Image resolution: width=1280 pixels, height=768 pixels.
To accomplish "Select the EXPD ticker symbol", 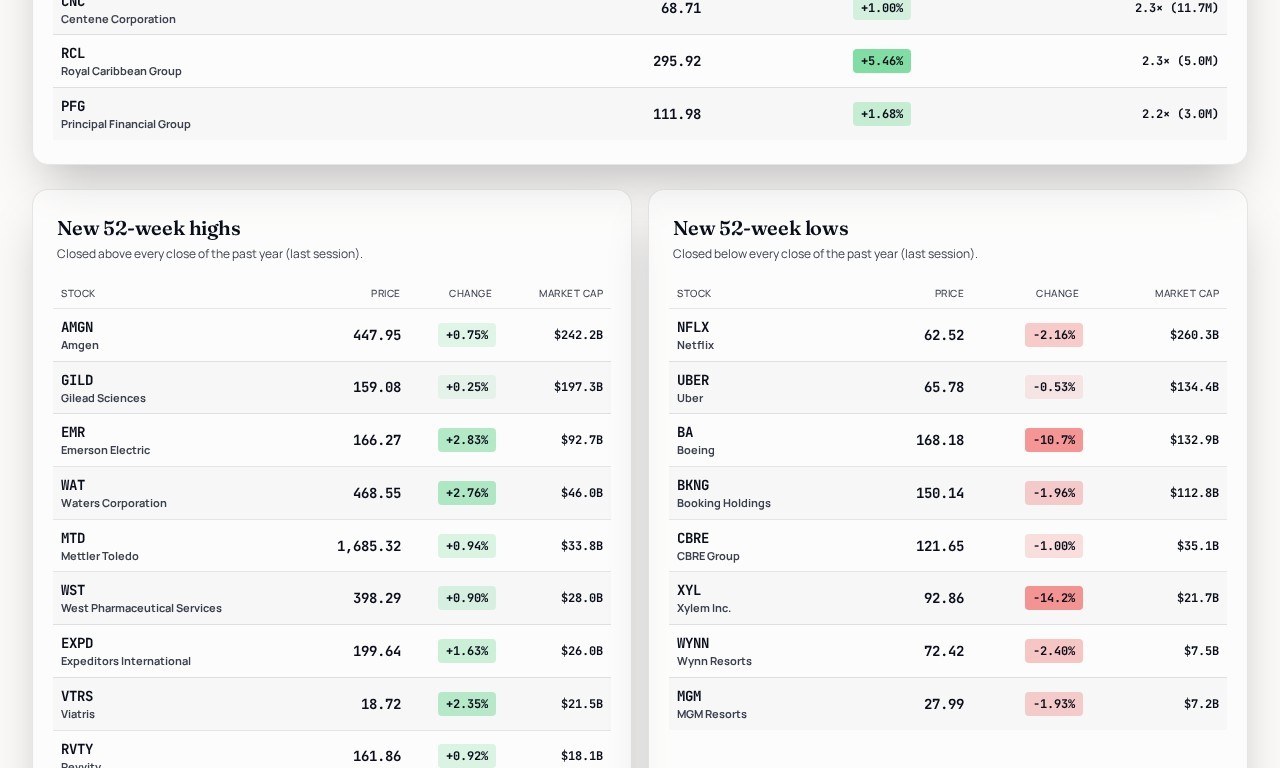I will (77, 643).
